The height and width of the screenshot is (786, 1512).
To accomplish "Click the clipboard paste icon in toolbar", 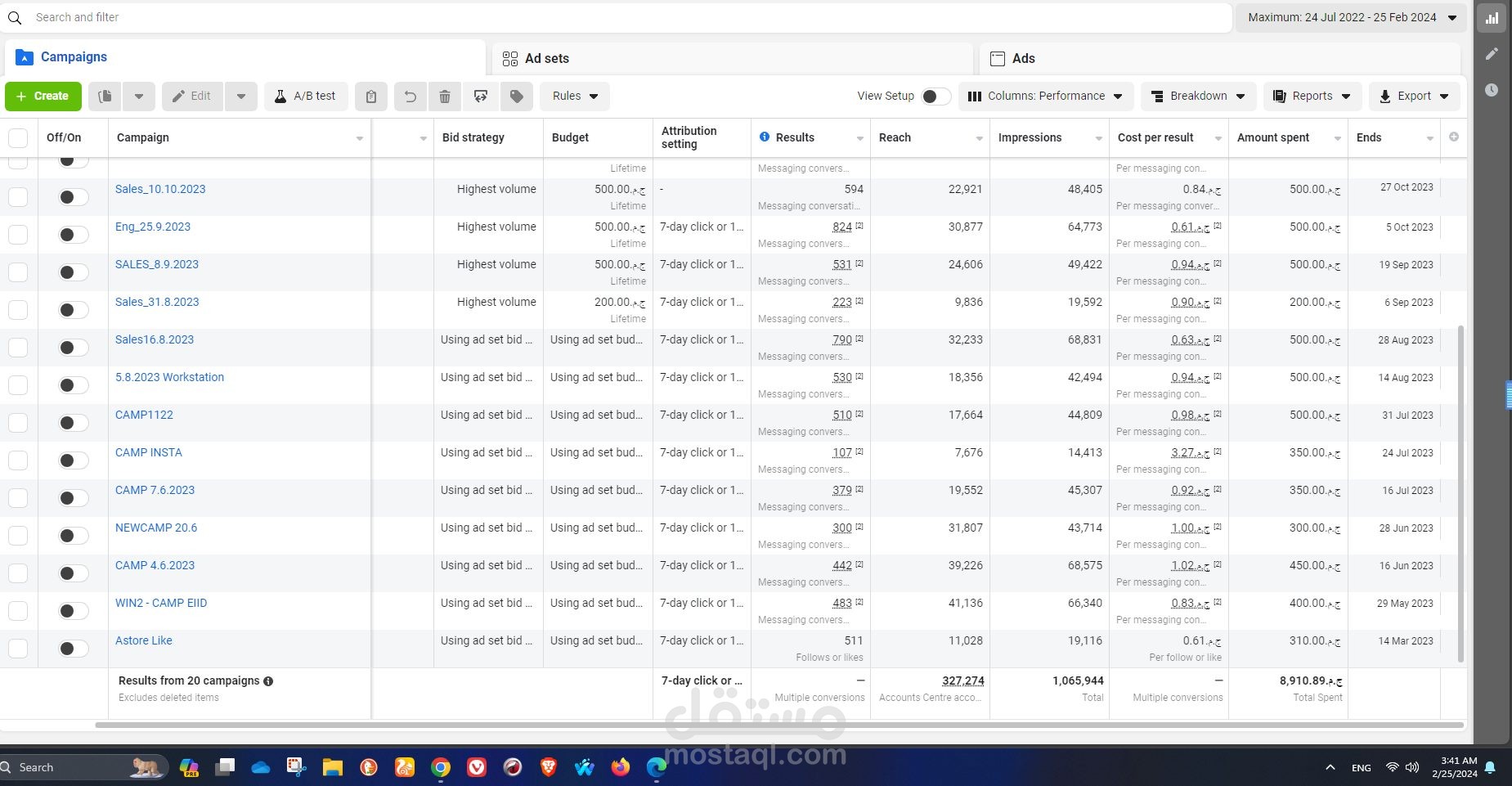I will (x=370, y=97).
